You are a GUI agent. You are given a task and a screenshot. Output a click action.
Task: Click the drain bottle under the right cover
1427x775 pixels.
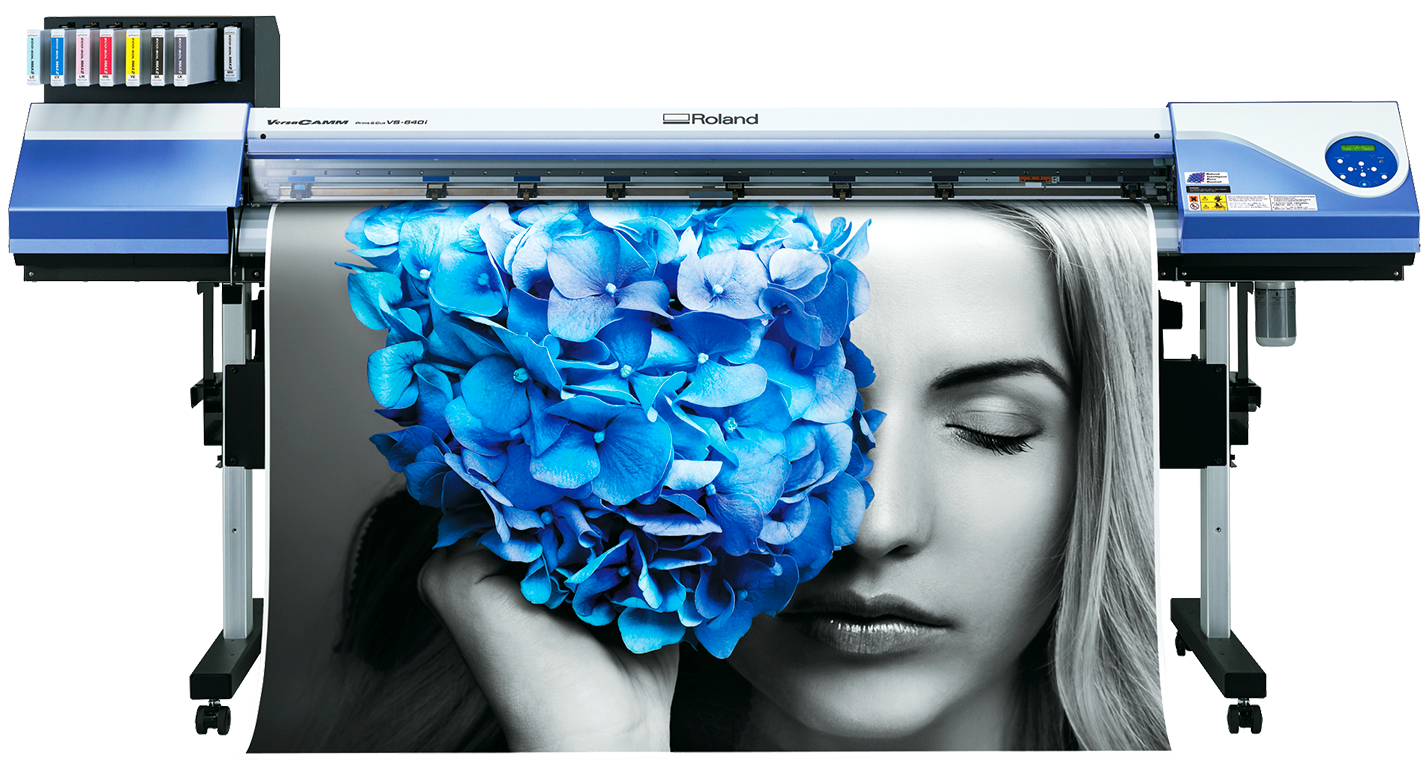(x=1276, y=313)
